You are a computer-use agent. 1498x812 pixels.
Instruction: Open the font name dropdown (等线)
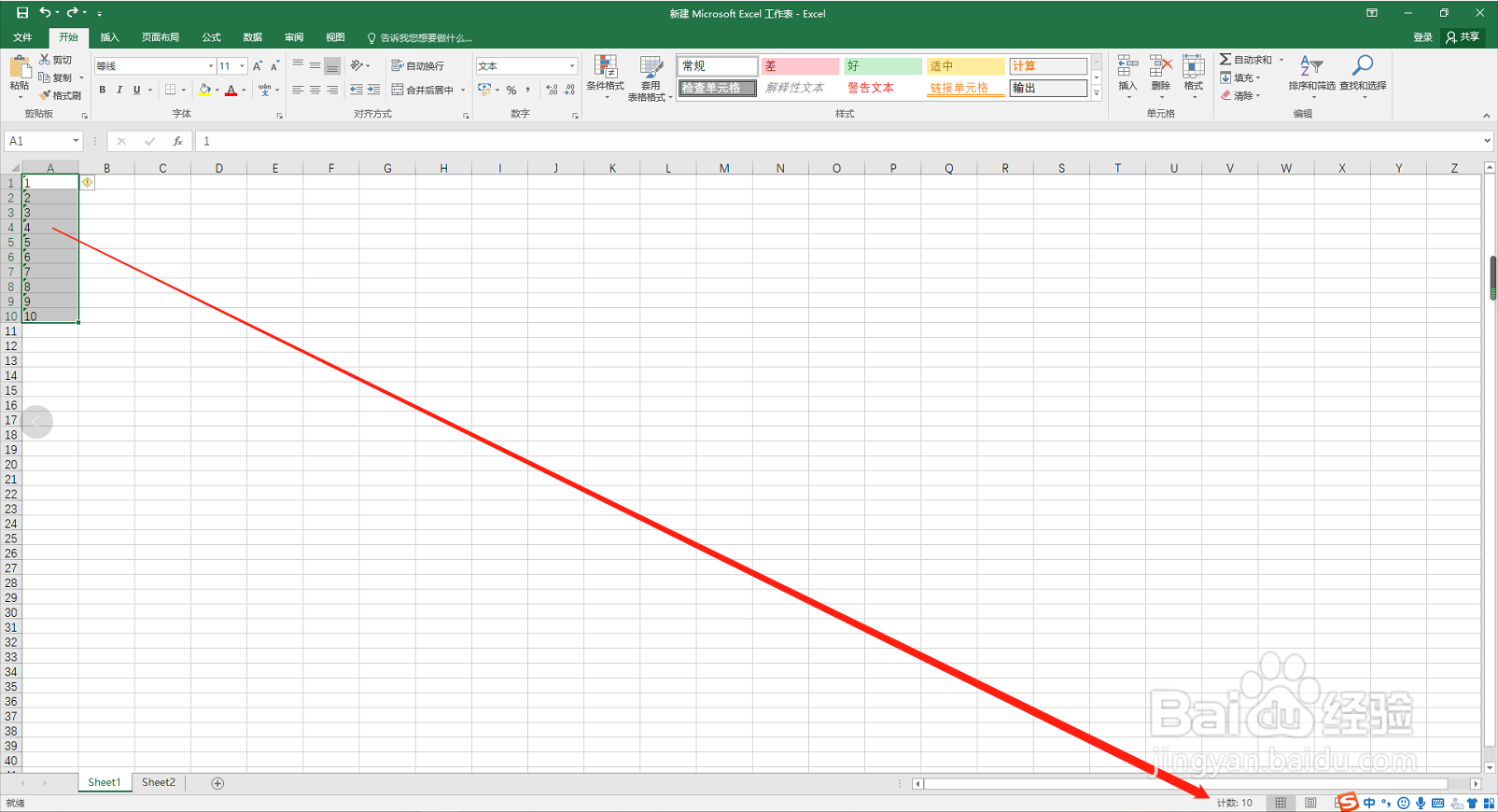tap(211, 66)
